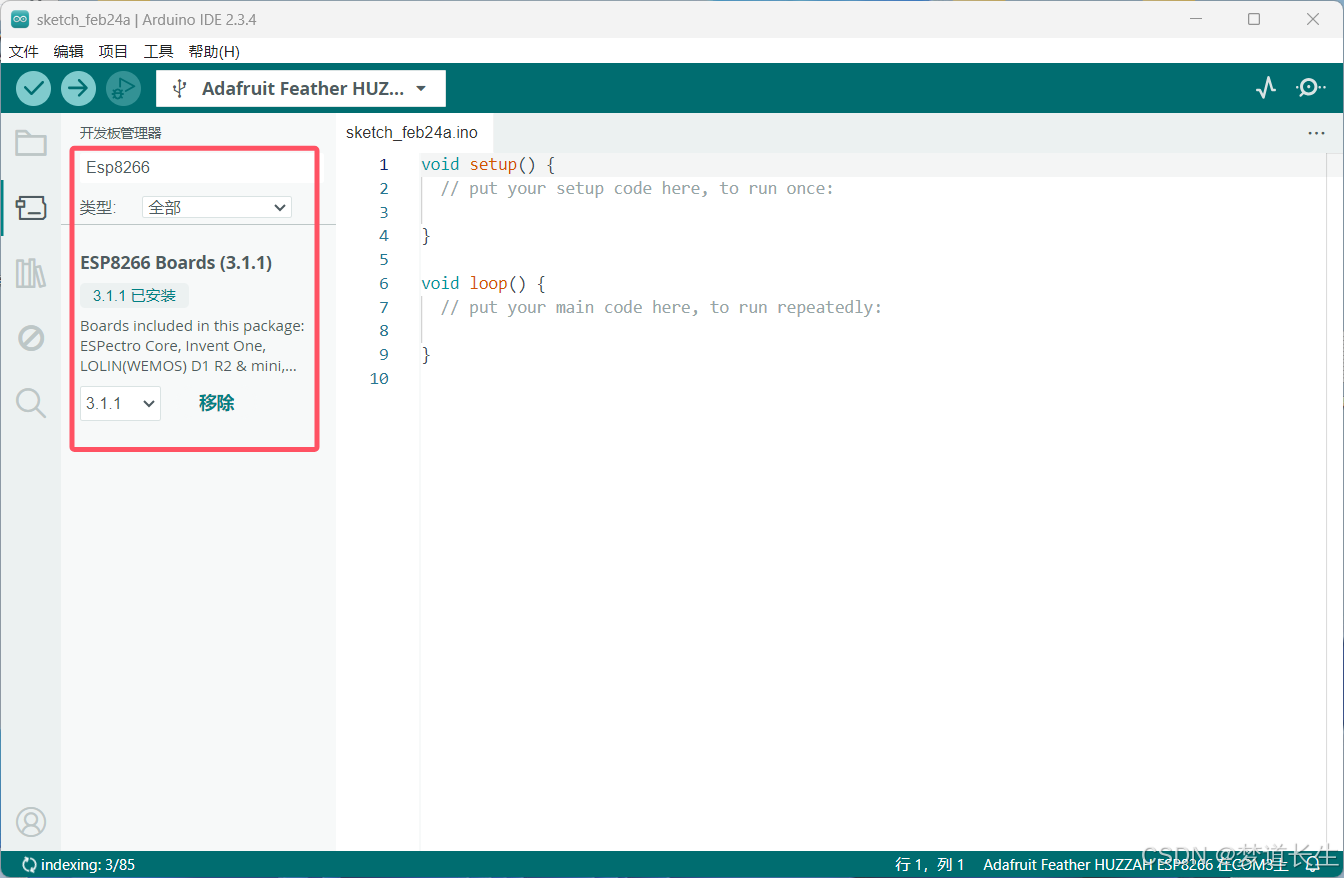
Task: Click the ESP8266 Boards (3.1.1) title
Action: [x=176, y=262]
